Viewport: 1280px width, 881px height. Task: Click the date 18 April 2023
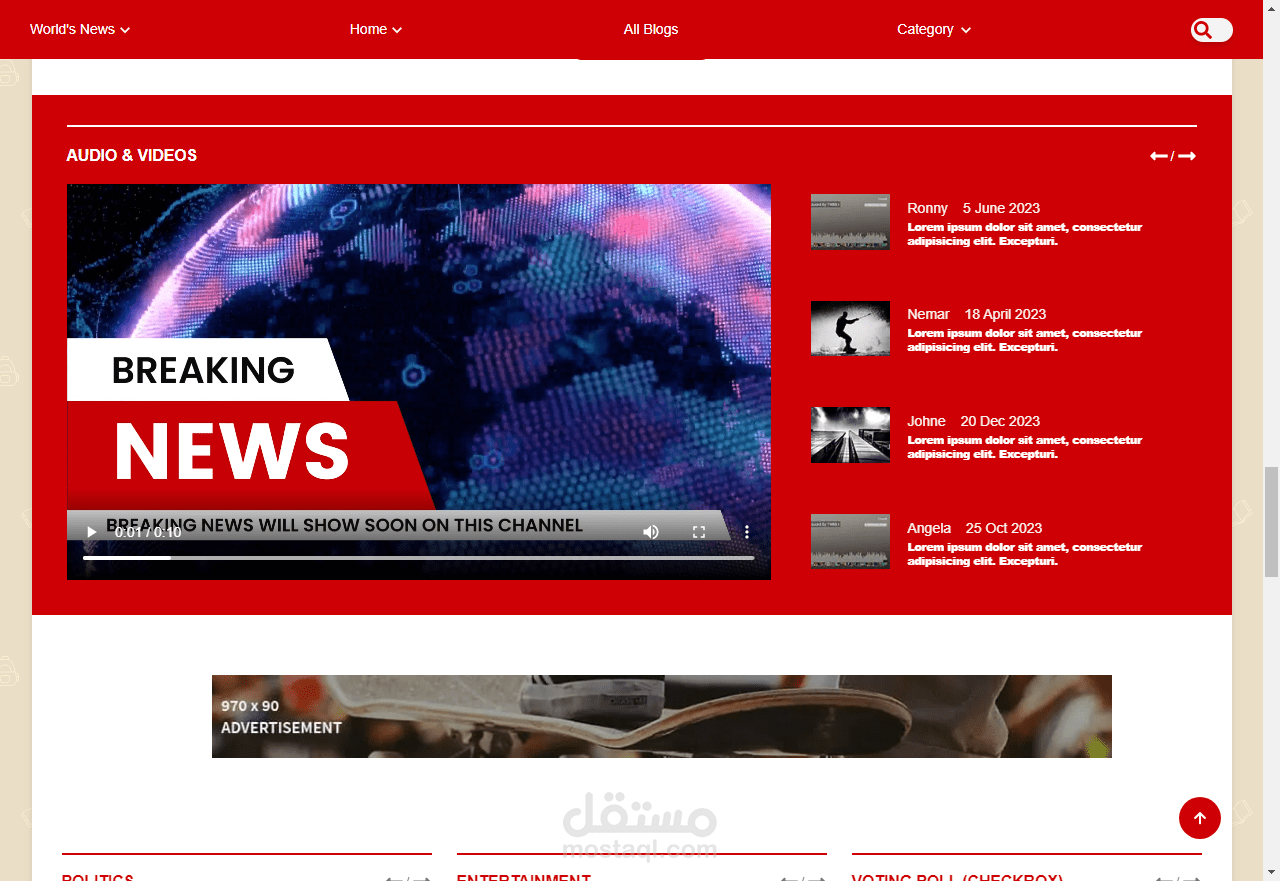coord(1005,314)
